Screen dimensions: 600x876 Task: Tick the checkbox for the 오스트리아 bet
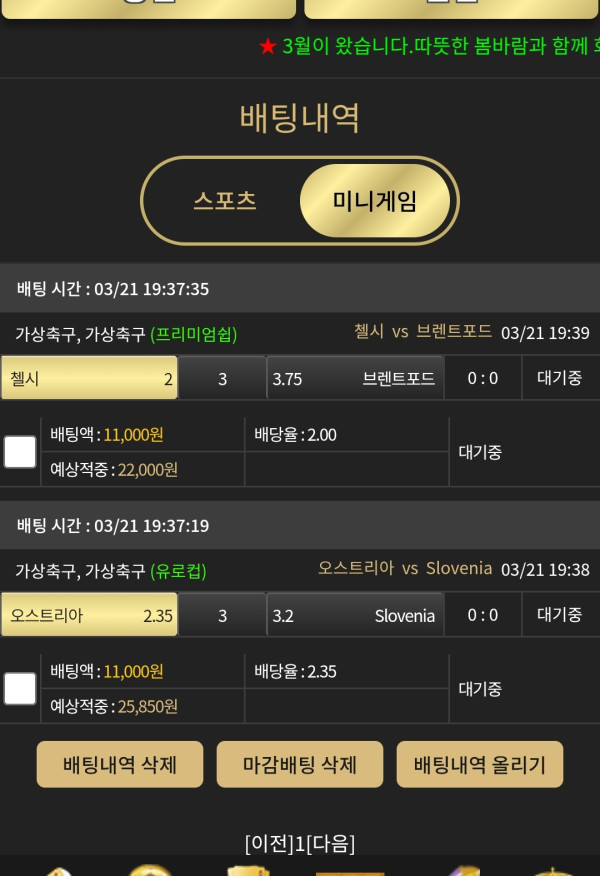coord(20,688)
